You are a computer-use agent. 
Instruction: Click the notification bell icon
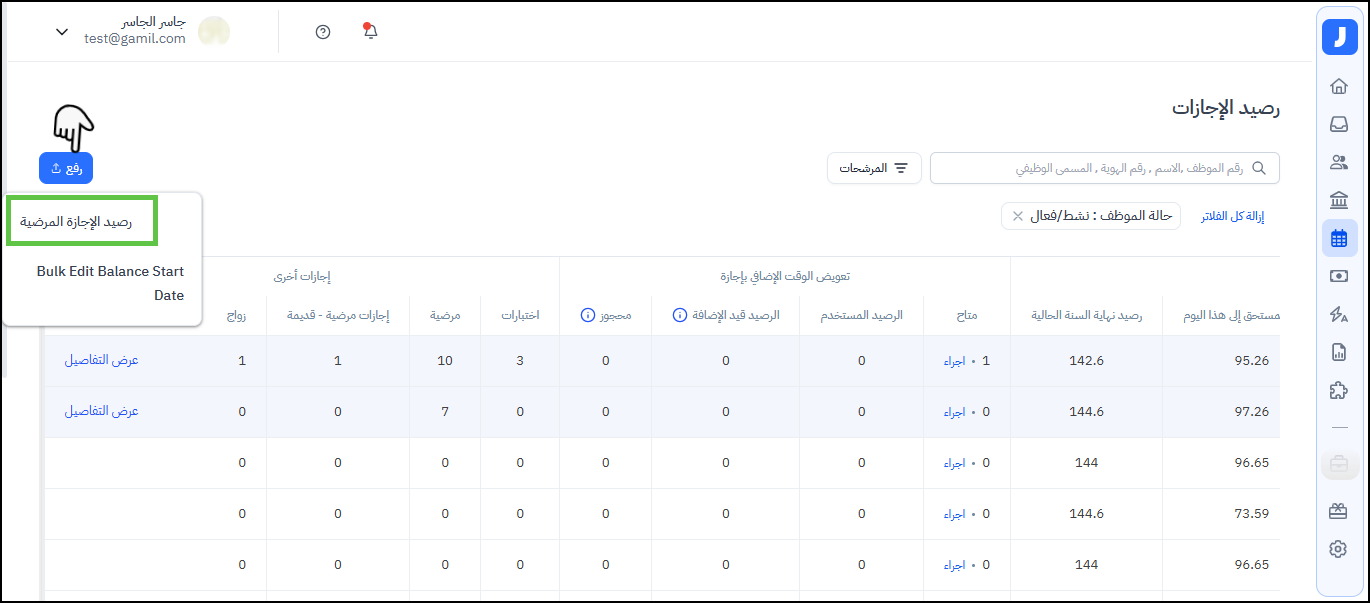pyautogui.click(x=370, y=31)
